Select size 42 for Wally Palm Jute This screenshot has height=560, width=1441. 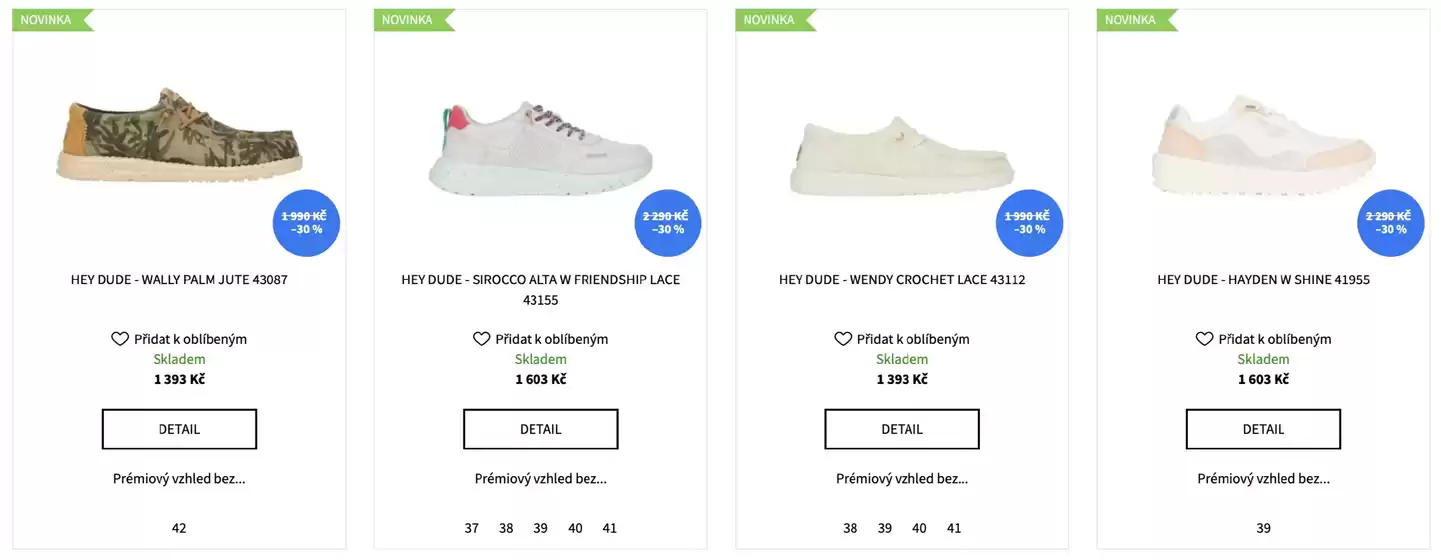coord(179,528)
